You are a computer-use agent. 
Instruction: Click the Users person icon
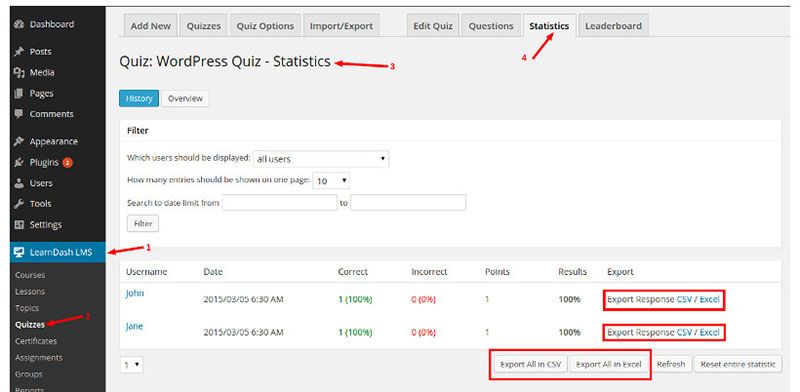click(19, 183)
